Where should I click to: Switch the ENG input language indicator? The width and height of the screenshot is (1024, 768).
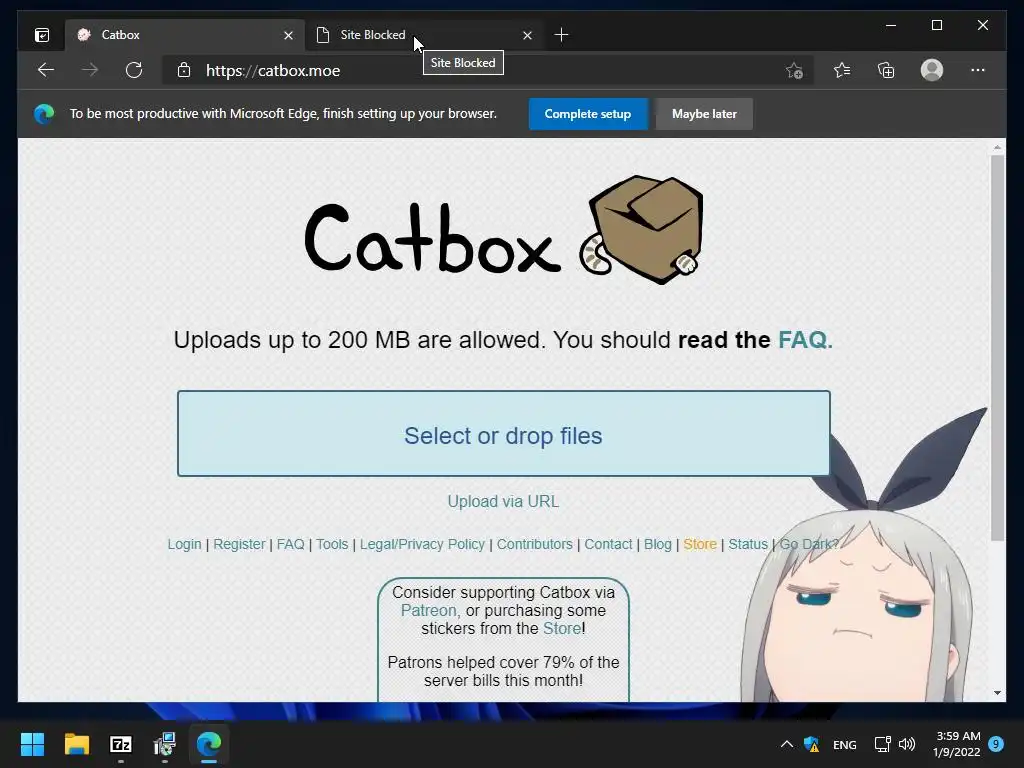click(844, 744)
